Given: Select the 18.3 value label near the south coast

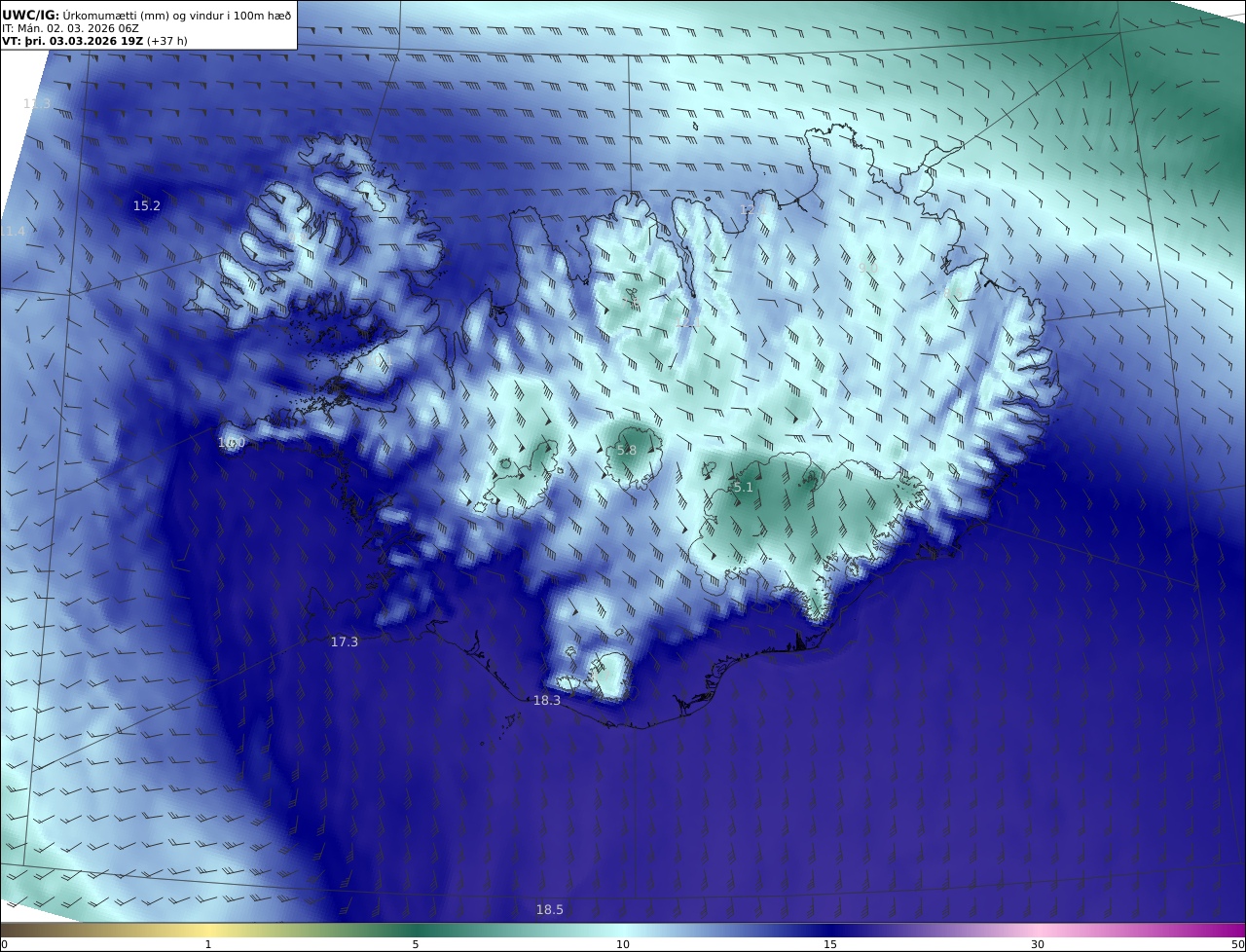Looking at the screenshot, I should (x=547, y=700).
